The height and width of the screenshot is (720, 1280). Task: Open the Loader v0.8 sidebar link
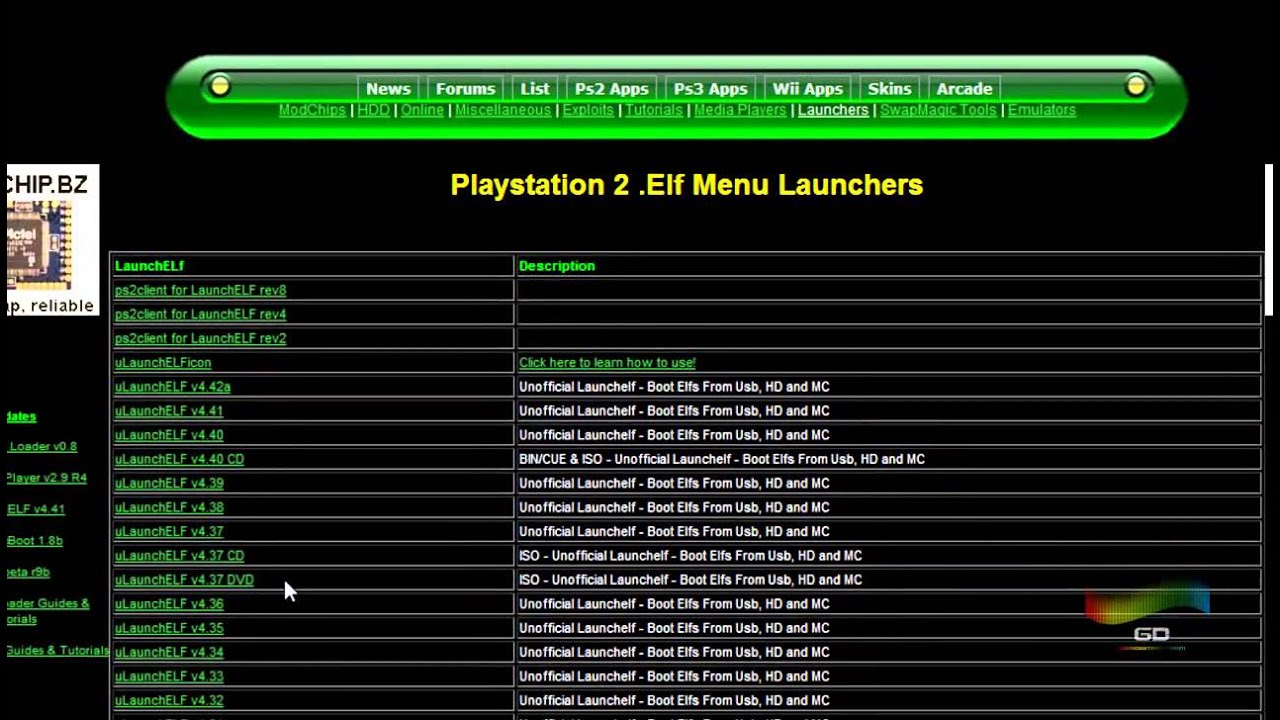click(41, 447)
